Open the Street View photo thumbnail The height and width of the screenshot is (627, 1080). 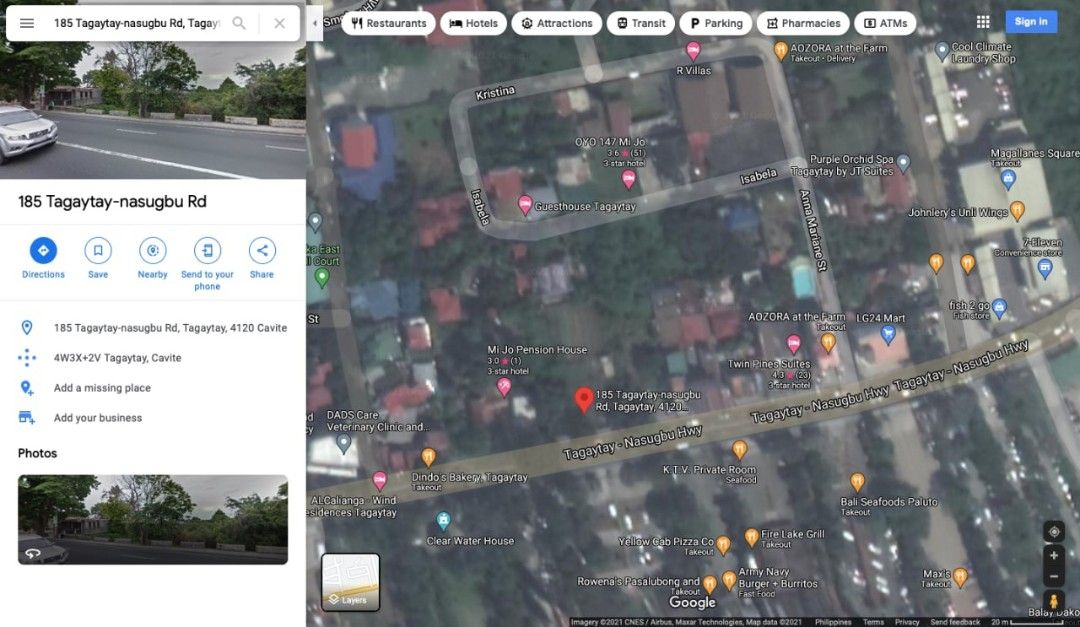click(x=153, y=520)
